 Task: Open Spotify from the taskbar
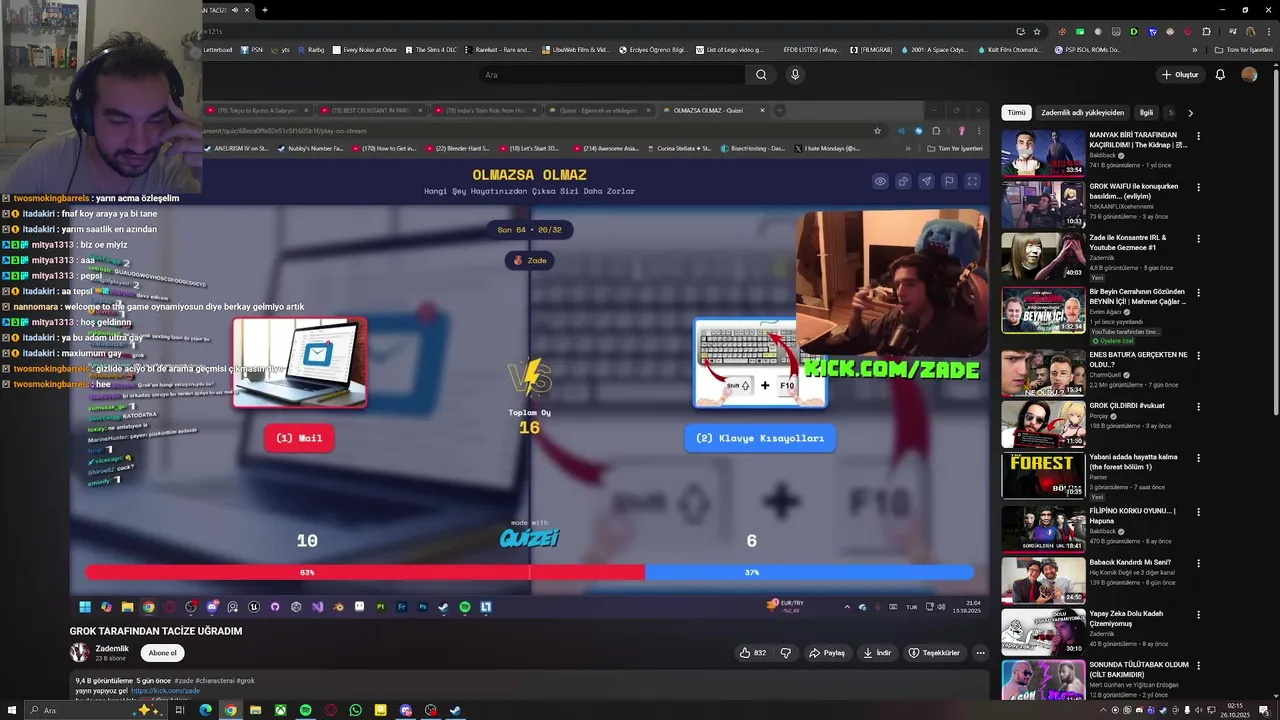pos(305,711)
